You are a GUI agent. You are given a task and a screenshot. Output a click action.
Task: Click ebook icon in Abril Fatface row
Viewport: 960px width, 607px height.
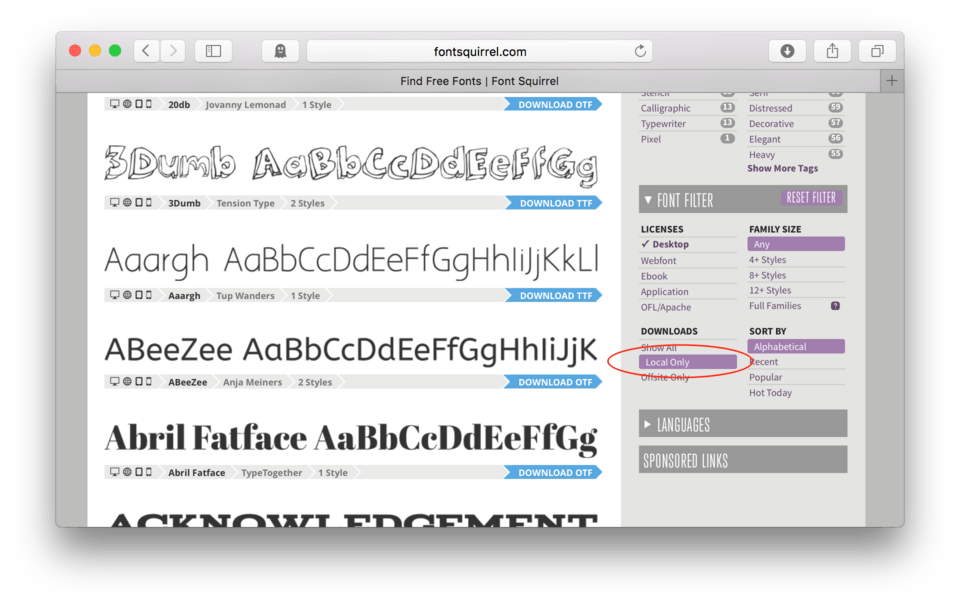pos(139,472)
